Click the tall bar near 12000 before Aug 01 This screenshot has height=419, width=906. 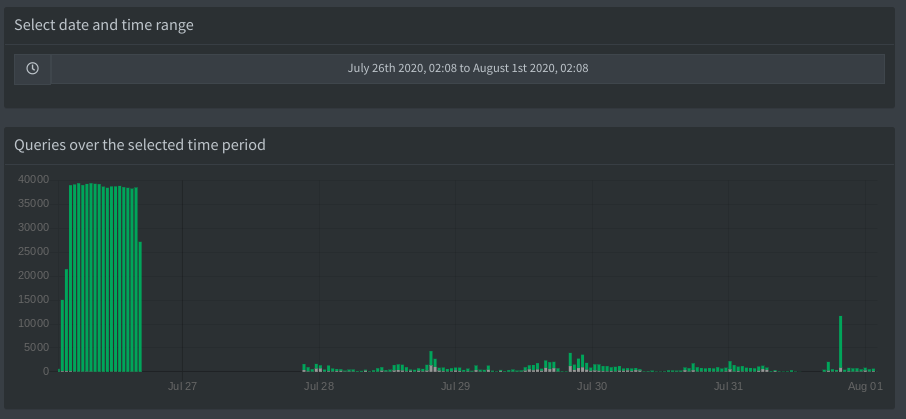841,343
